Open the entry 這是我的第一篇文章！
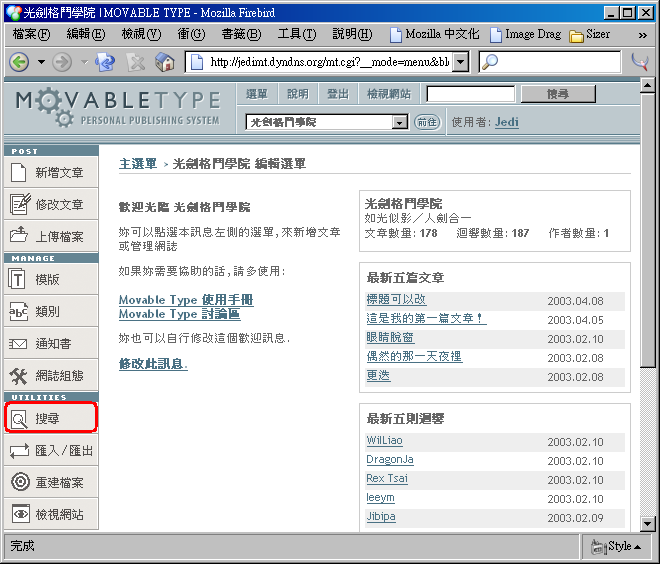Image resolution: width=660 pixels, height=564 pixels. (x=426, y=318)
